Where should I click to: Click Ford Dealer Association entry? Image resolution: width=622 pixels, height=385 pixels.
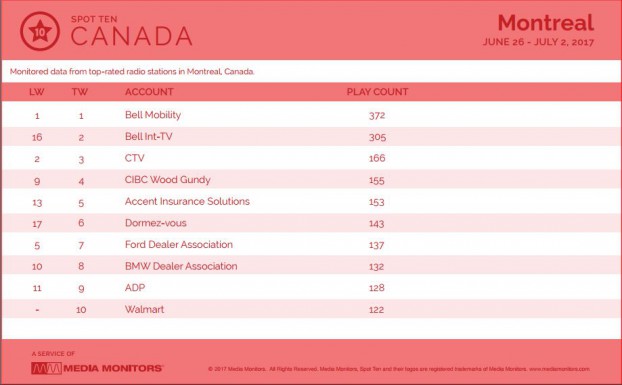[x=179, y=245]
